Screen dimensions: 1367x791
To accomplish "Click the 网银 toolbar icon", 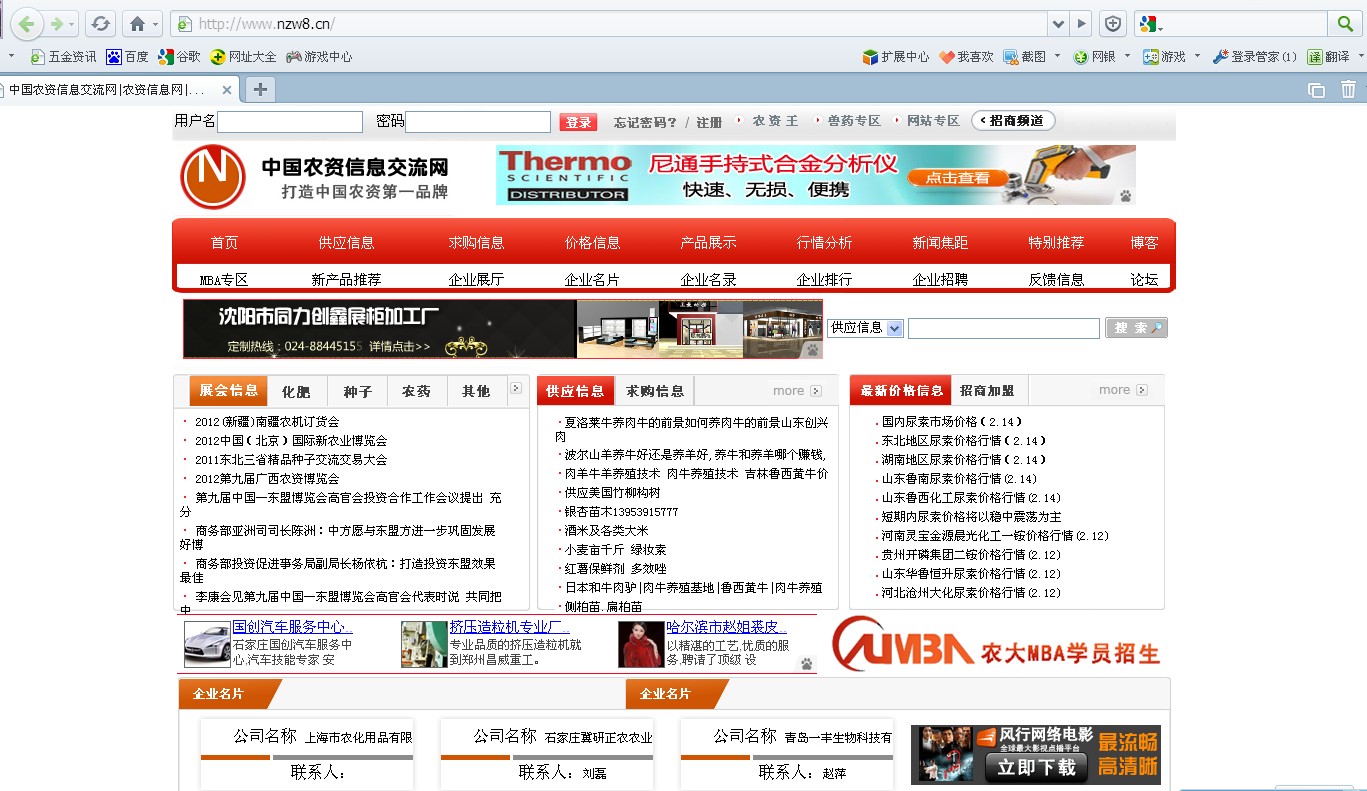I will coord(1095,57).
